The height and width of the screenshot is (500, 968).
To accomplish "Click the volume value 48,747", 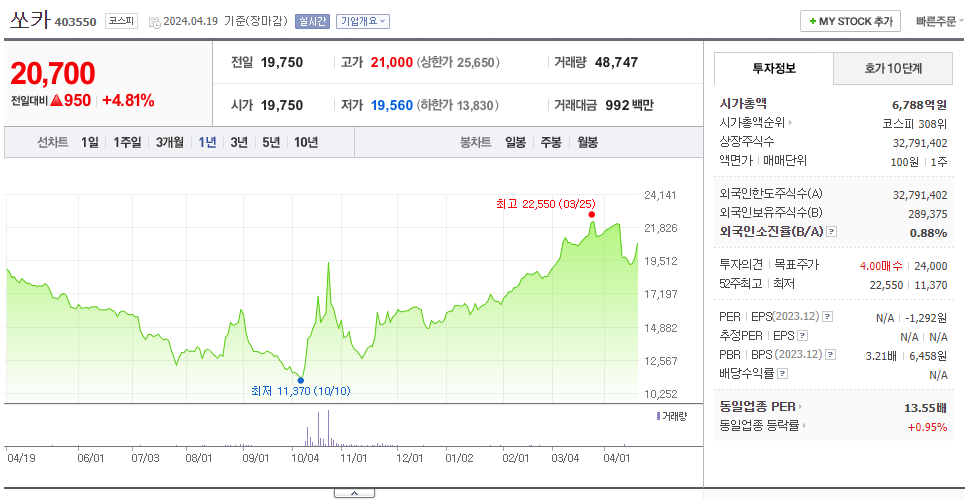I will point(617,62).
